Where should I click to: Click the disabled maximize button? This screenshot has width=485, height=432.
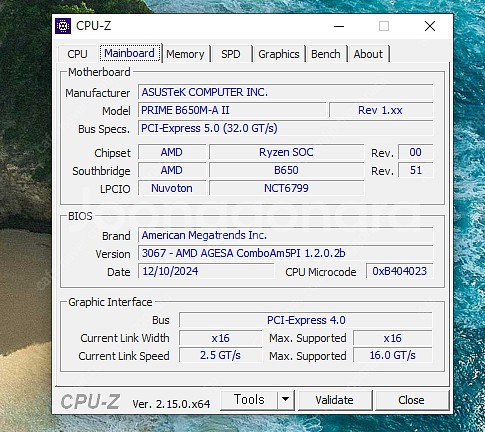pos(384,26)
